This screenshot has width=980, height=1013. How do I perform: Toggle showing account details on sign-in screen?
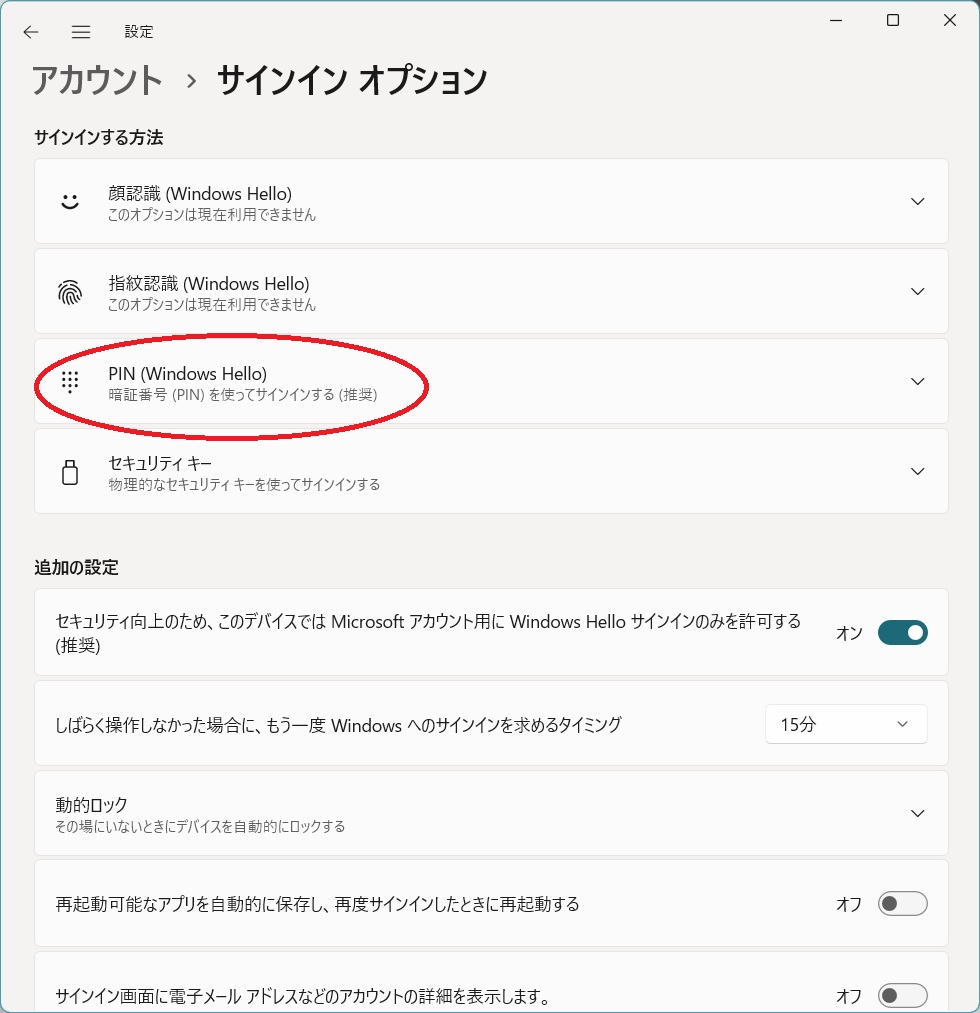(x=902, y=996)
